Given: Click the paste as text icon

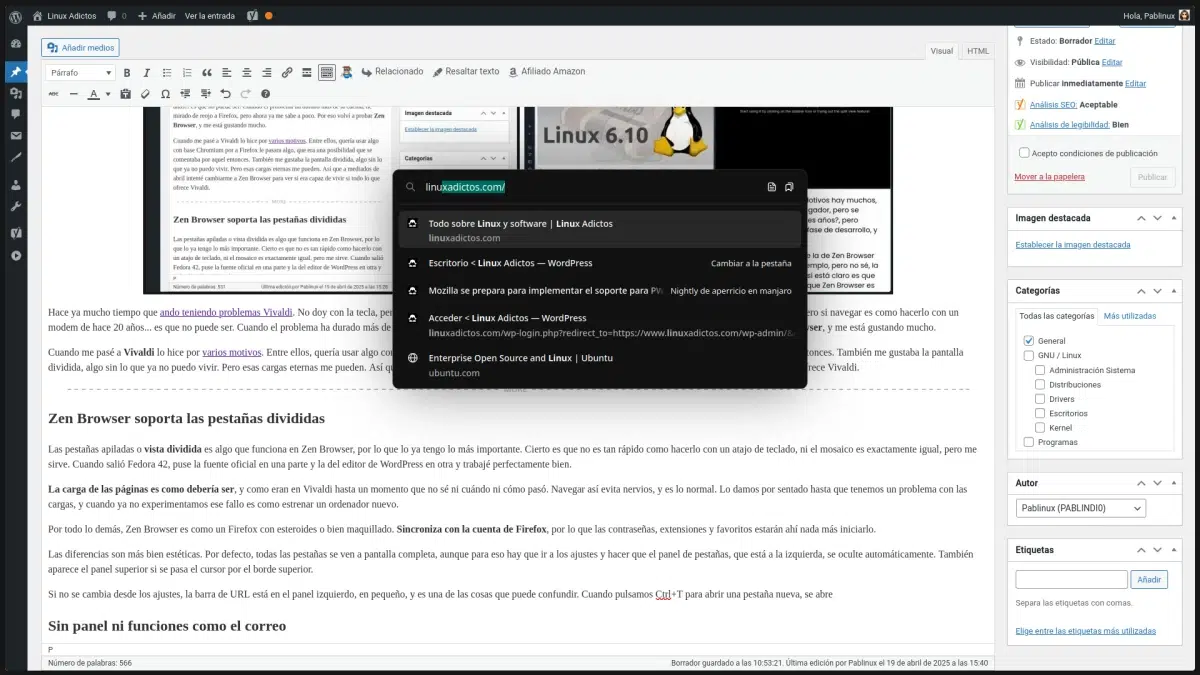Looking at the screenshot, I should click(125, 94).
